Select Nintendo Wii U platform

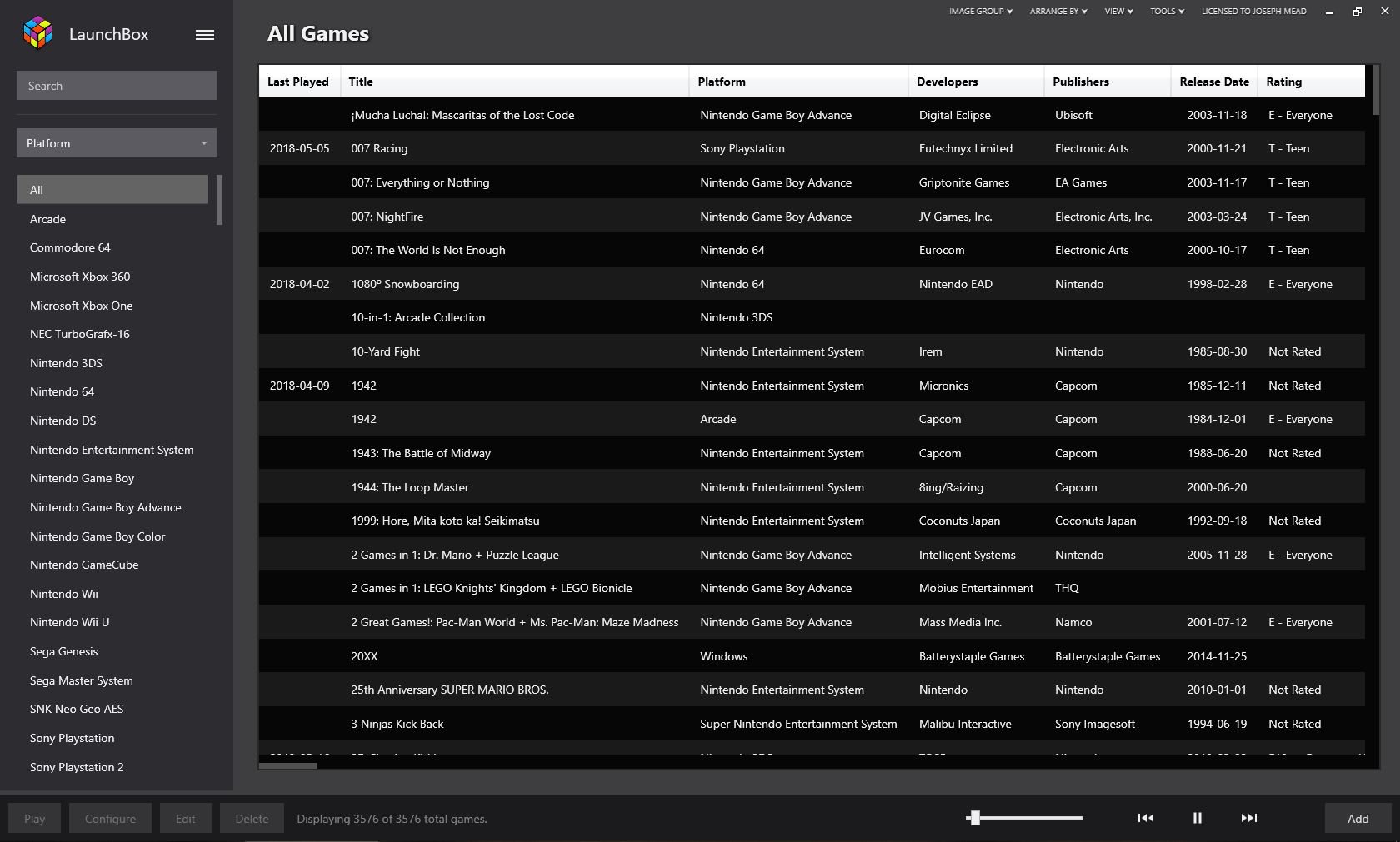(112, 622)
